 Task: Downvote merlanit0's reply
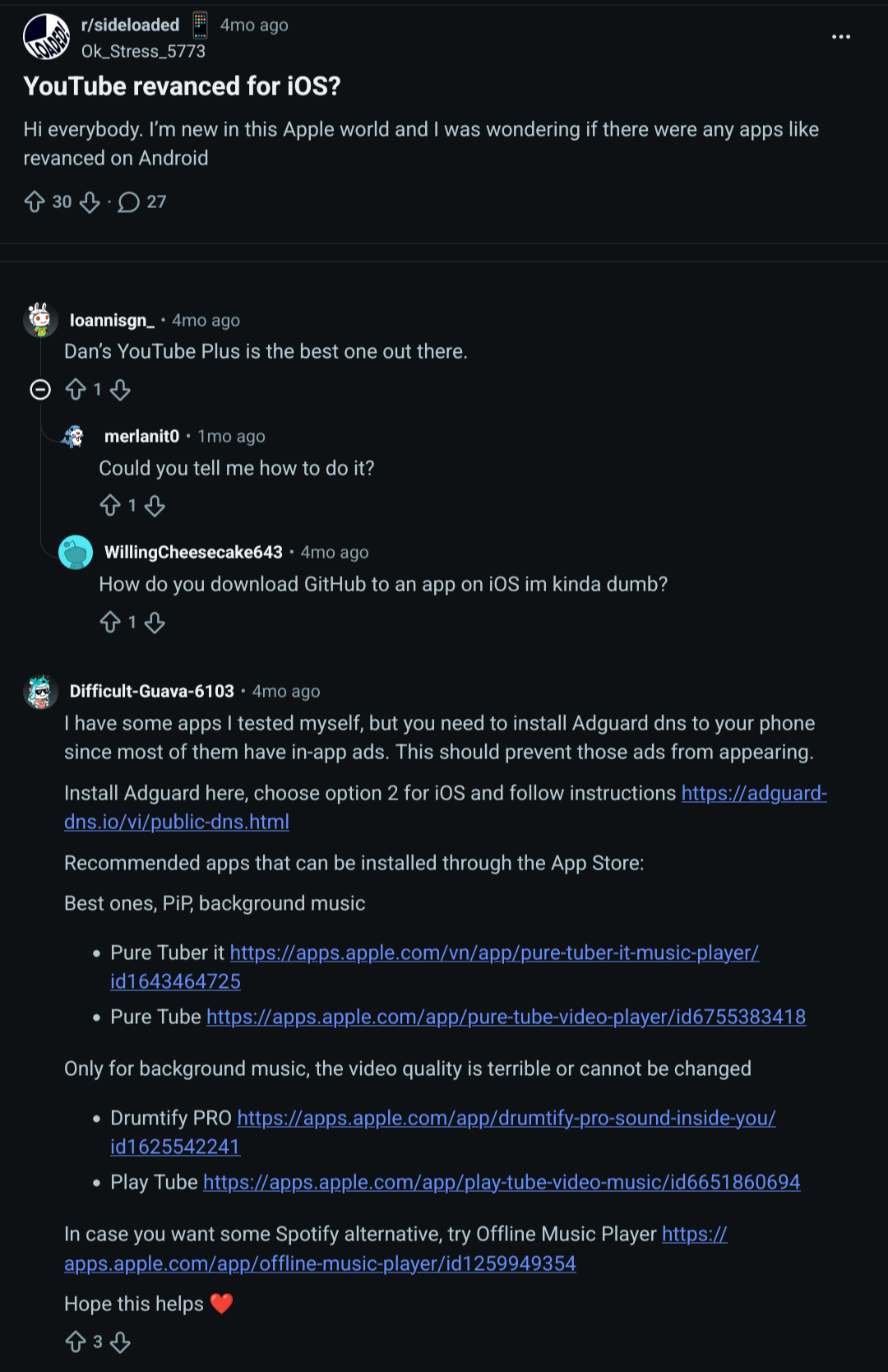[155, 506]
